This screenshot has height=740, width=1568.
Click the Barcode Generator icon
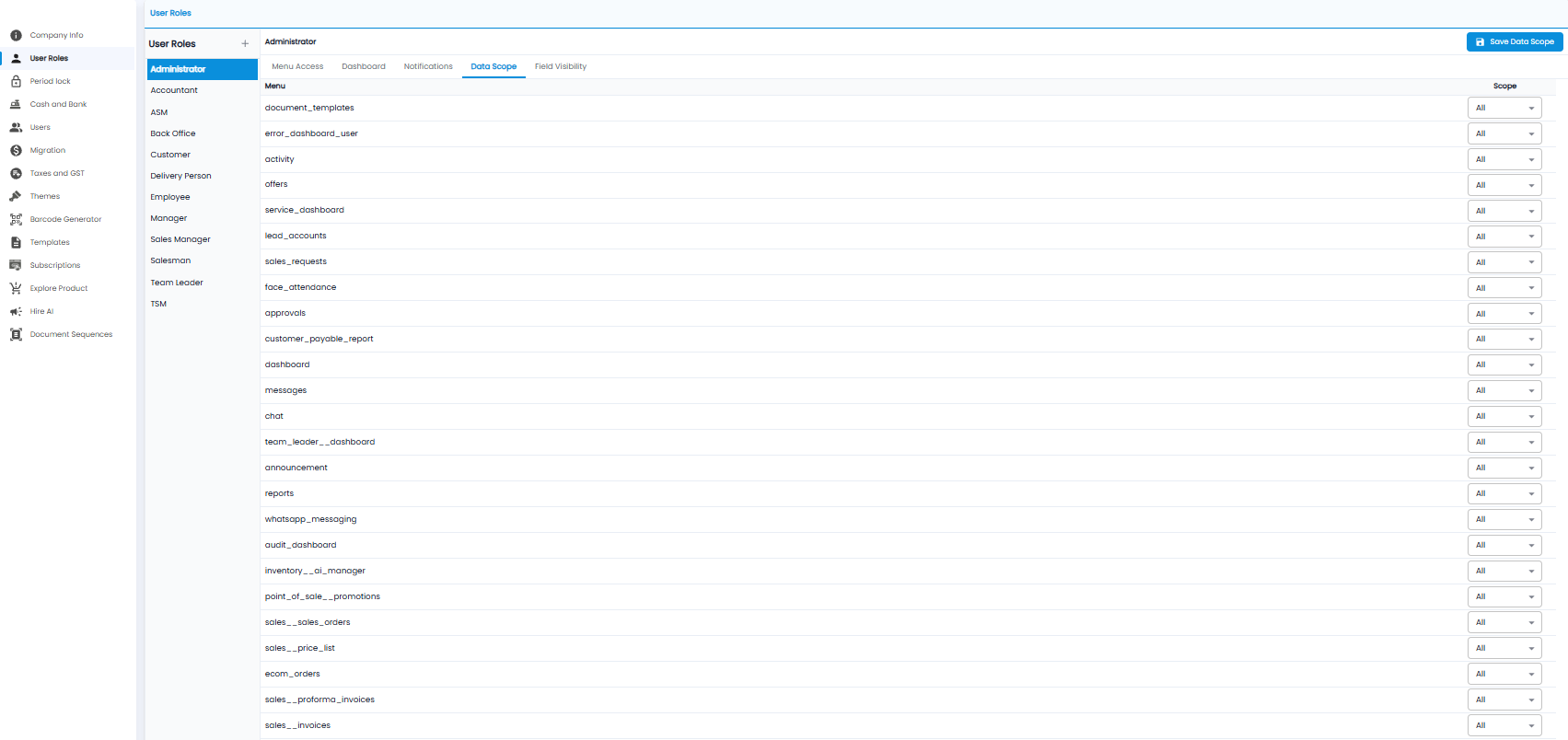[x=16, y=219]
